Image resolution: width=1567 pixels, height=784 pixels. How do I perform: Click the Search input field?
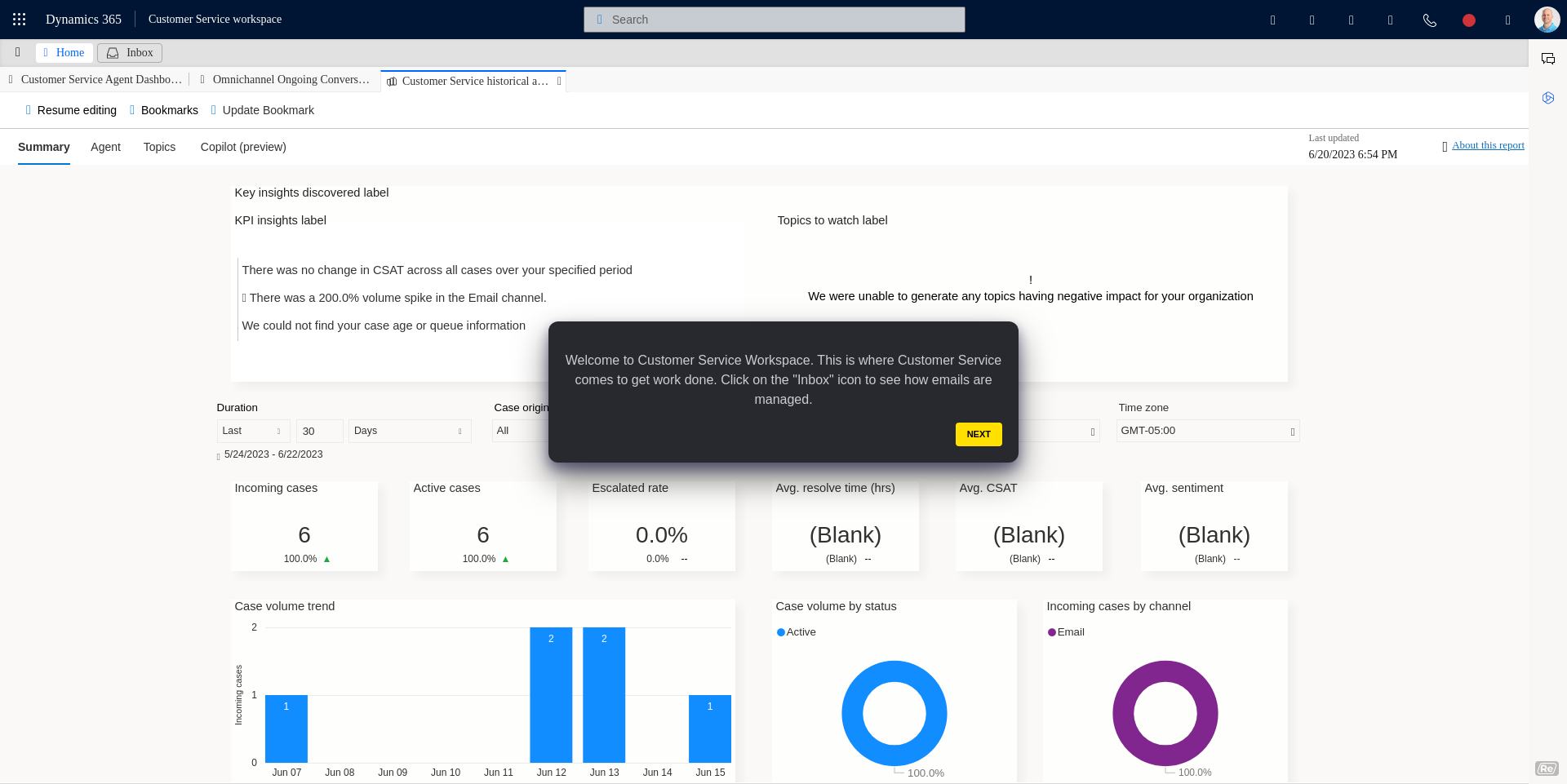[774, 20]
